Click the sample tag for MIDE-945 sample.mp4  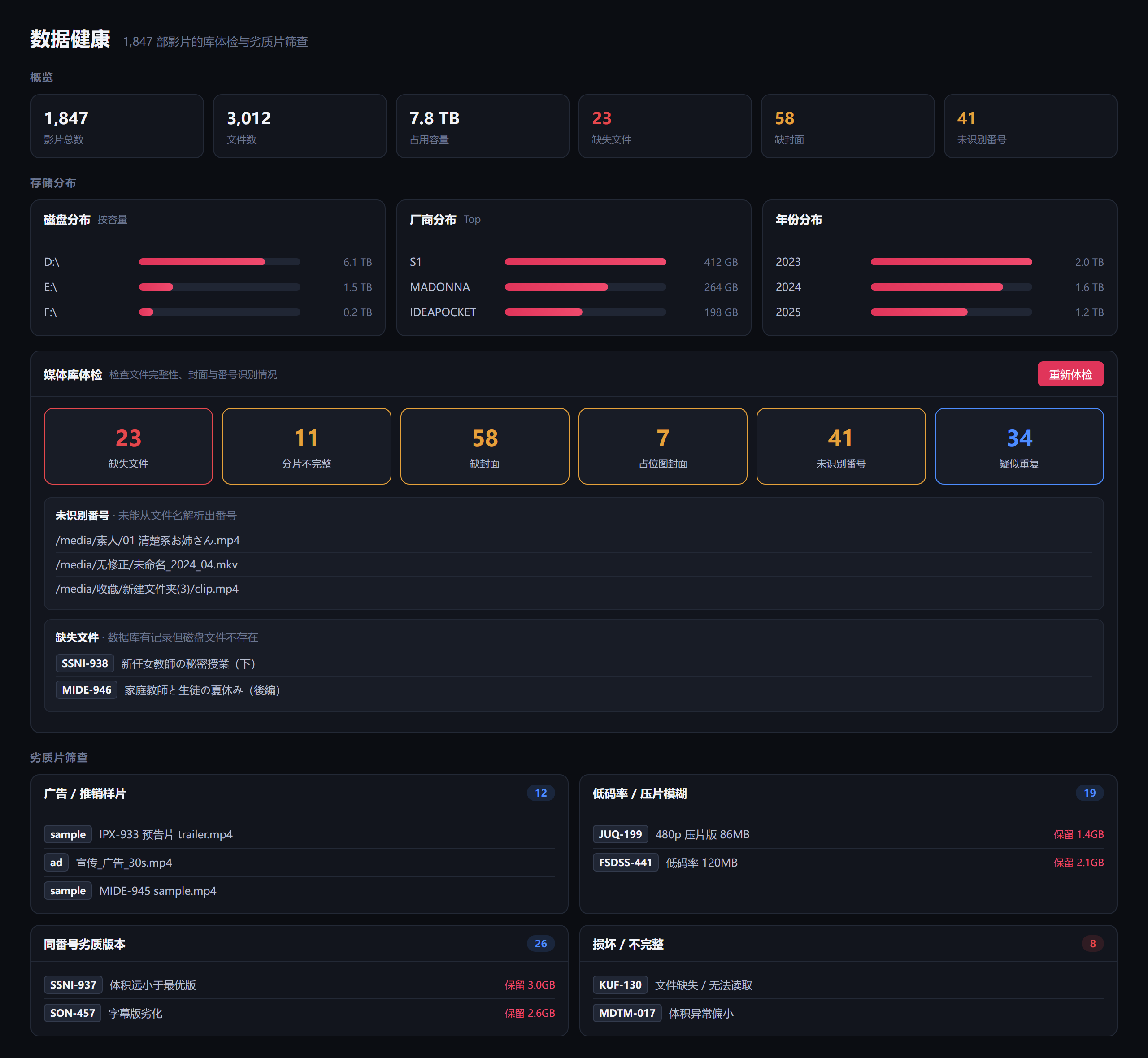[68, 891]
